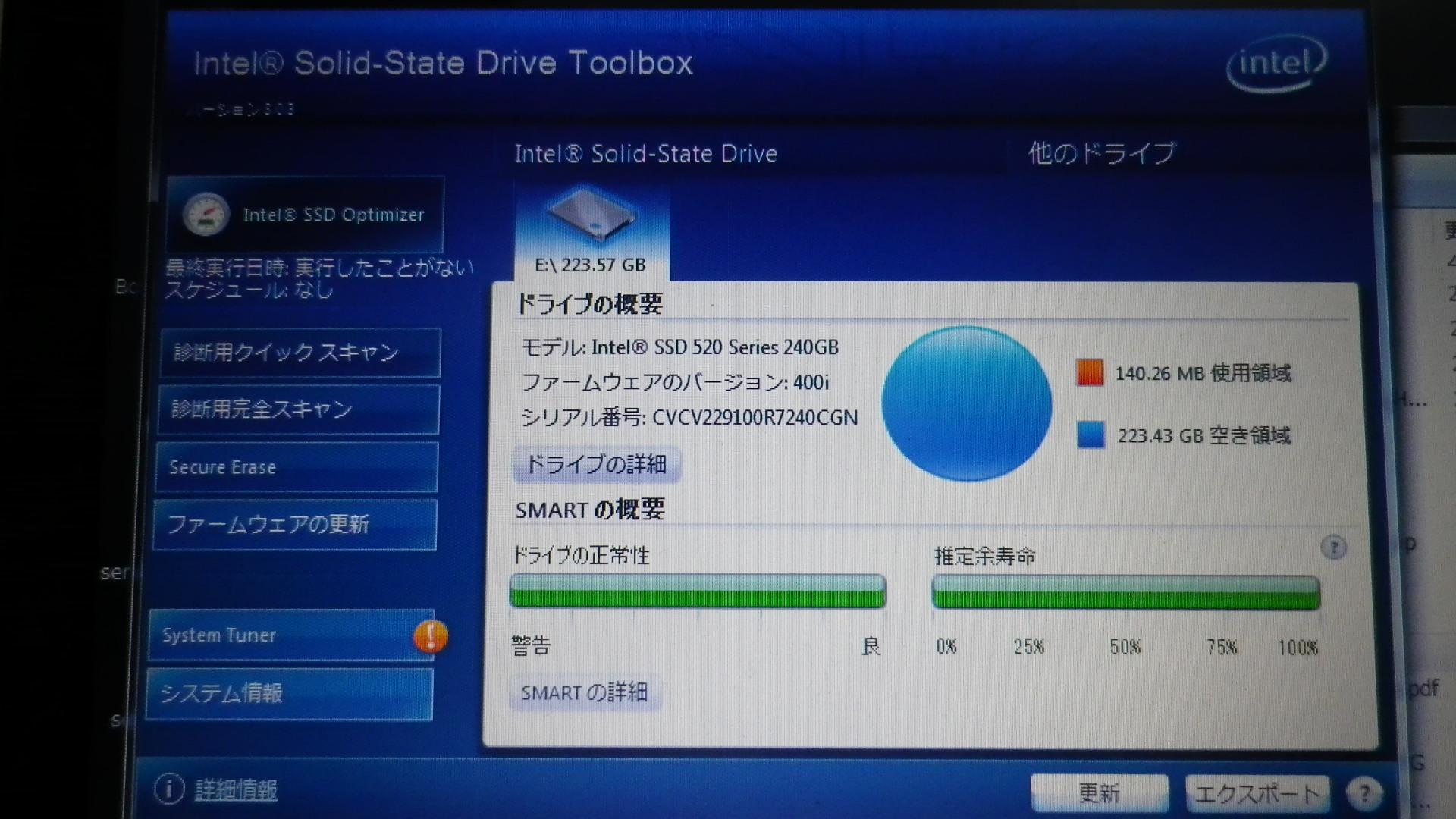The height and width of the screenshot is (819, 1456).
Task: Switch to the 他のドライブ tab
Action: 1101,154
